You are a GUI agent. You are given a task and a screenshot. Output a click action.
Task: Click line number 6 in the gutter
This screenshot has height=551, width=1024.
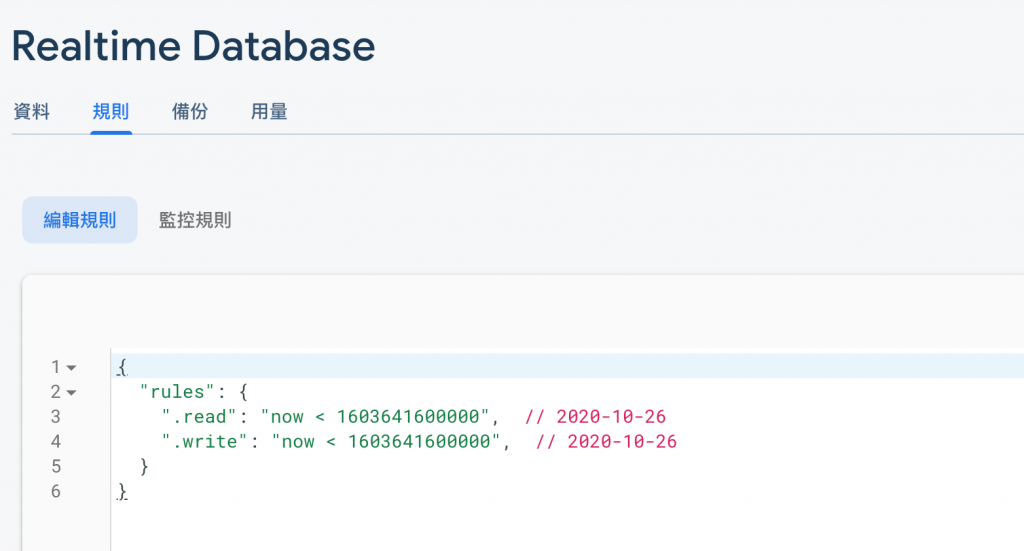56,491
